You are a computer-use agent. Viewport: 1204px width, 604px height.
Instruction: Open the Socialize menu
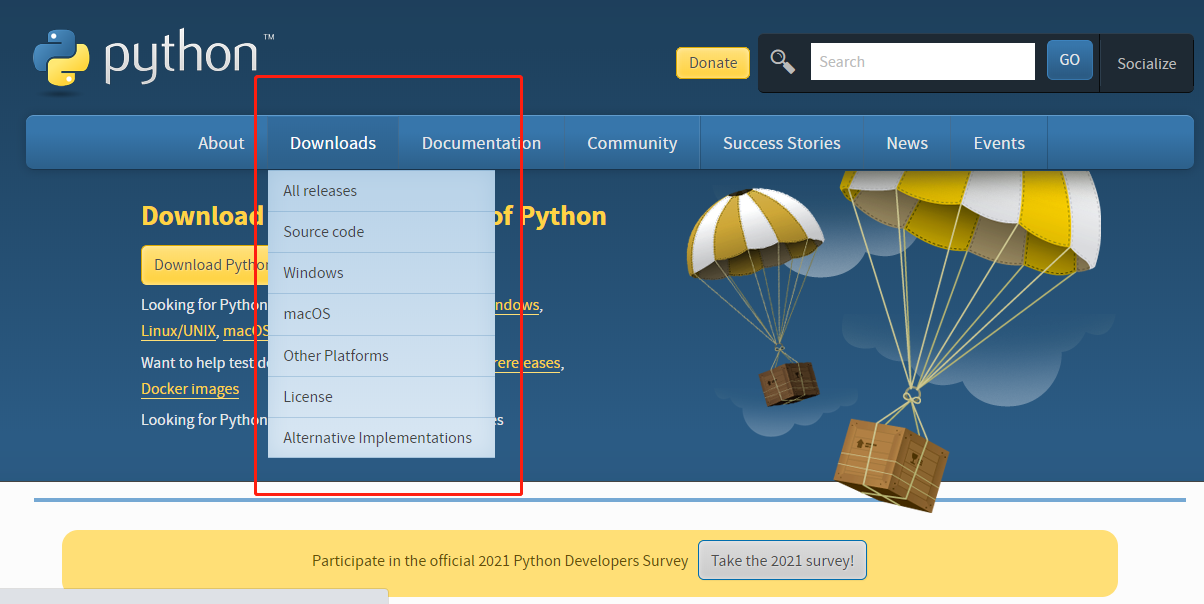(x=1146, y=63)
